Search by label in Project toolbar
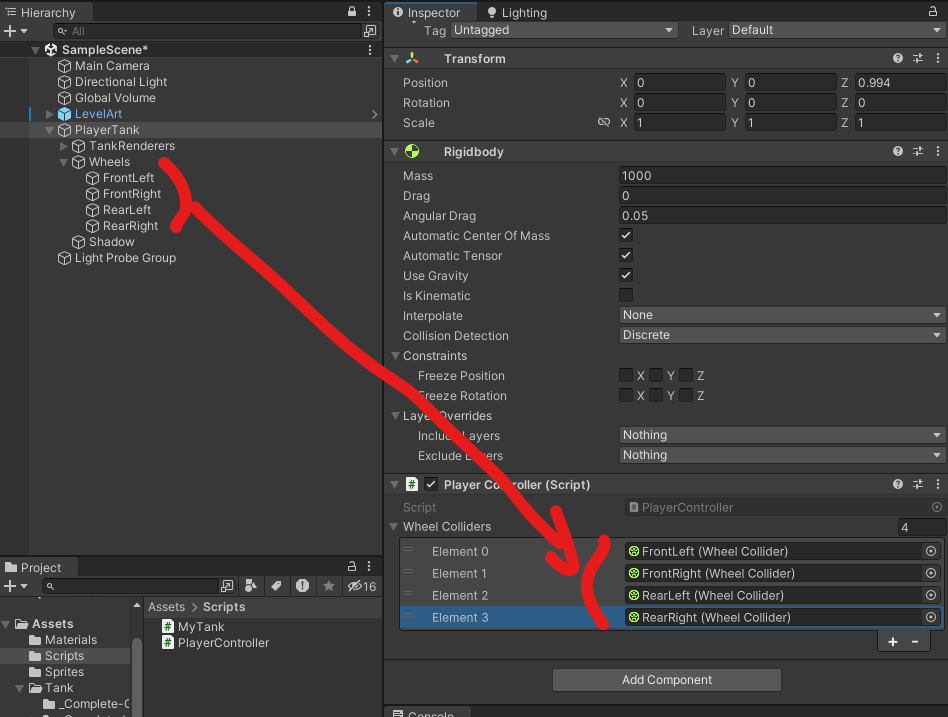The image size is (948, 717). pyautogui.click(x=276, y=586)
